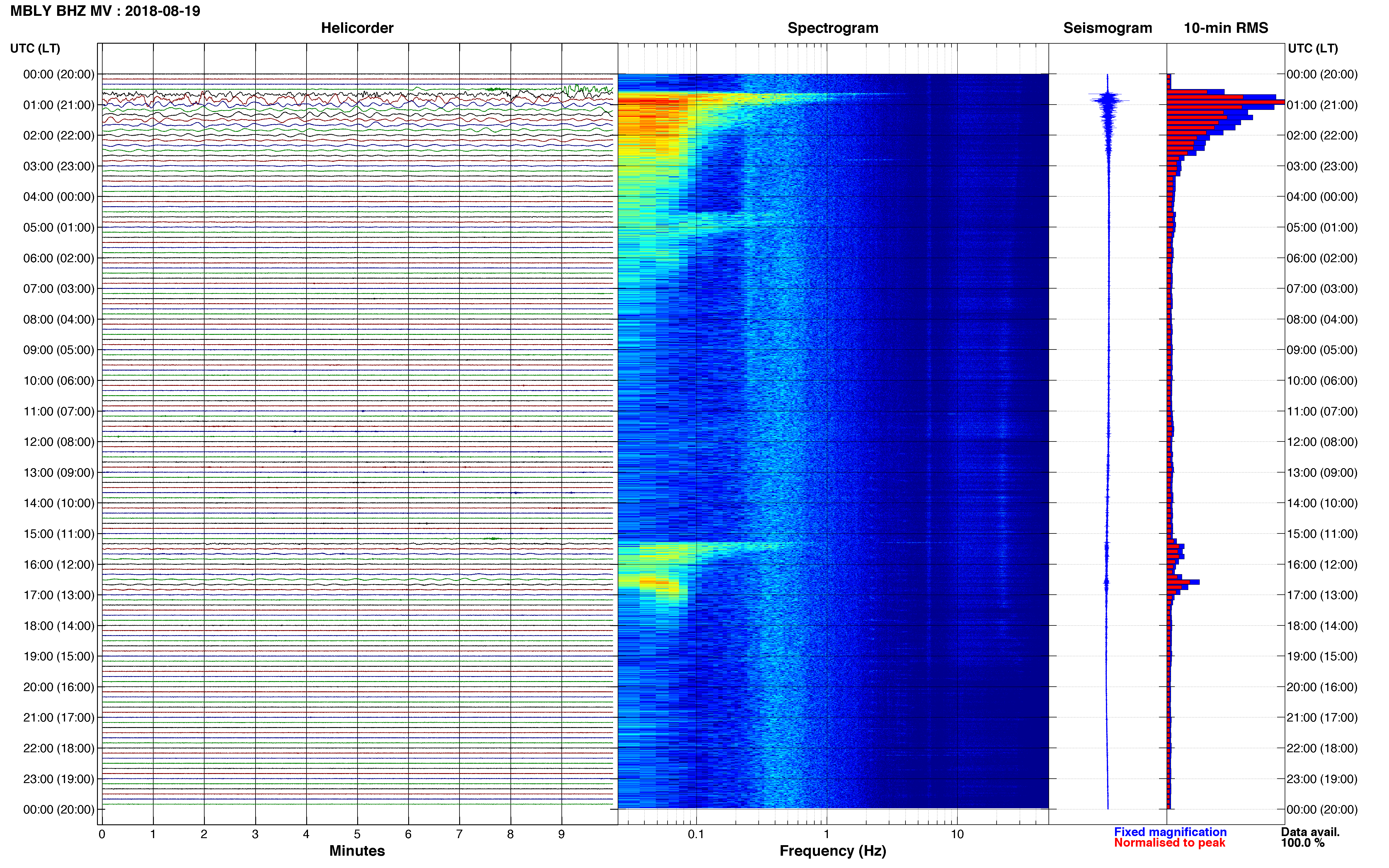Click the 100.0 % data availability value
Screen dimensions: 1389x868
coord(1303,843)
